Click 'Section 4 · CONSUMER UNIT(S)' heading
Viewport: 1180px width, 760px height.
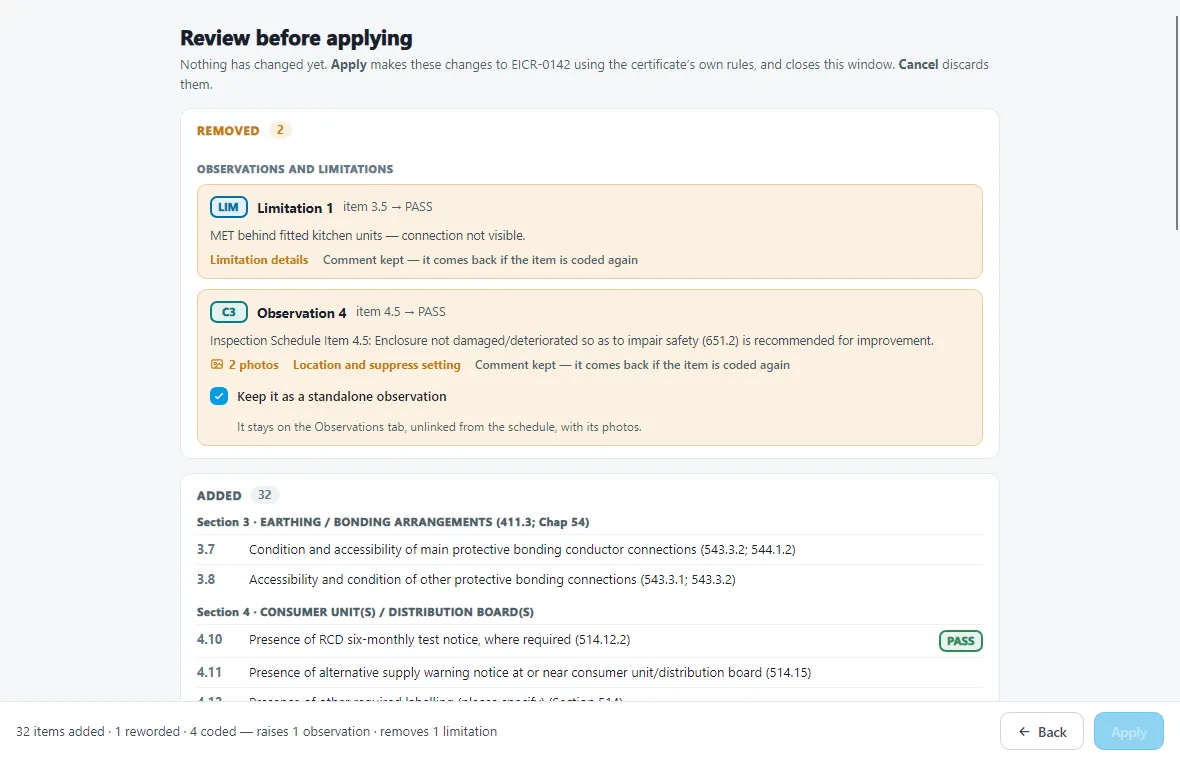[365, 613]
